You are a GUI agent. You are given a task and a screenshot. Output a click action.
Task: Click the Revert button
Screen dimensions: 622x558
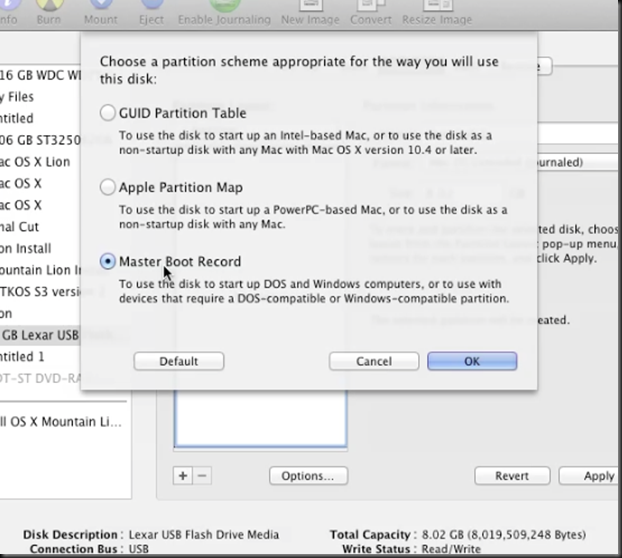pyautogui.click(x=512, y=476)
